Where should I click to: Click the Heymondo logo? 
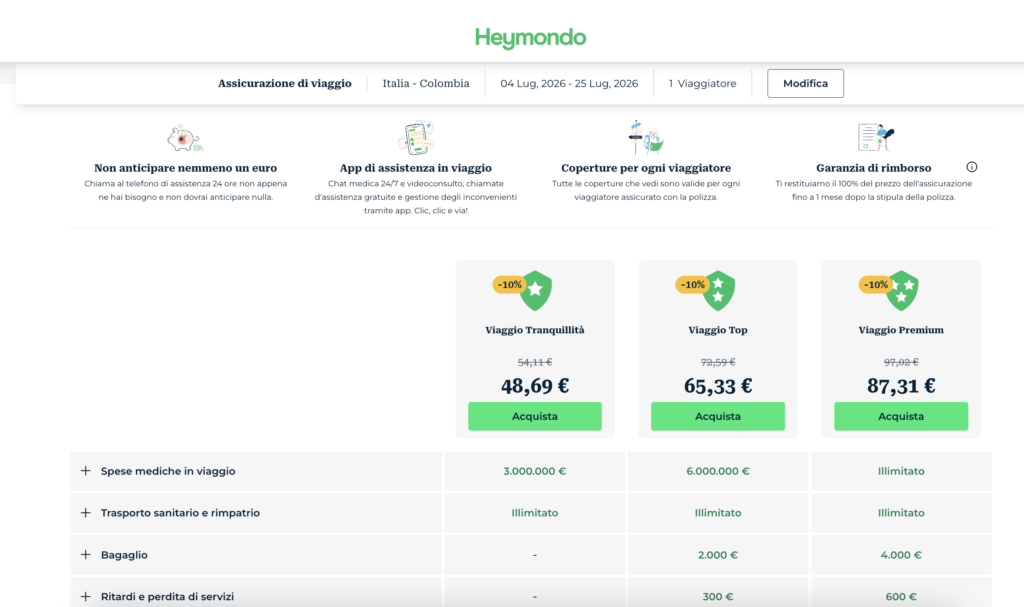click(530, 38)
